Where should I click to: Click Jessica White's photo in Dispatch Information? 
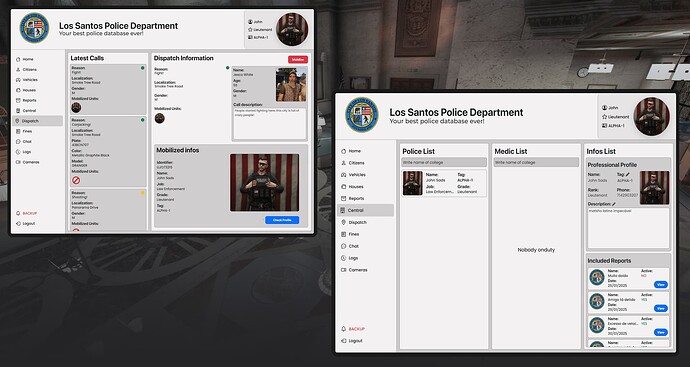pyautogui.click(x=291, y=84)
